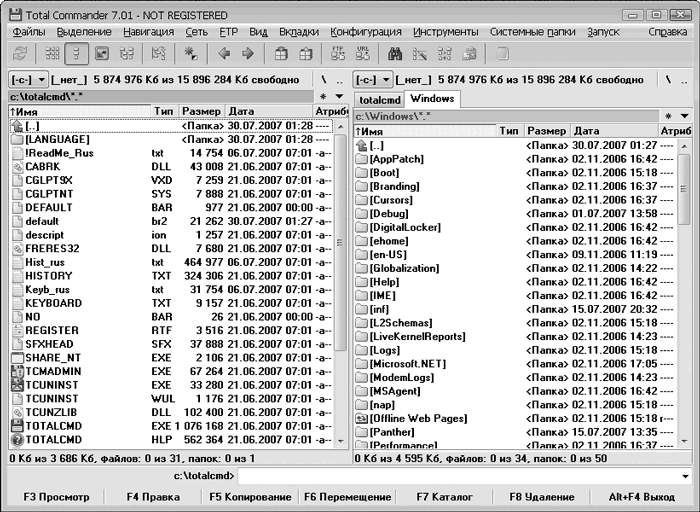This screenshot has height=512, width=700.
Task: Open the synchronize directories toolbar icon
Action: point(445,54)
